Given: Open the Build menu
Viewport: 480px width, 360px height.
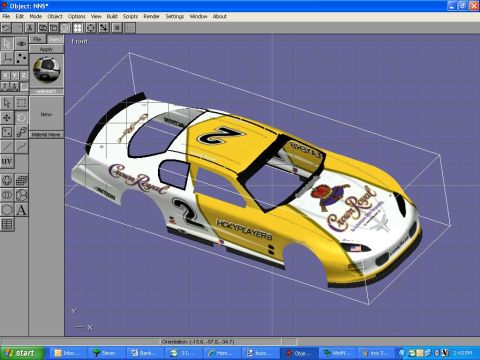Looking at the screenshot, I should 112,16.
